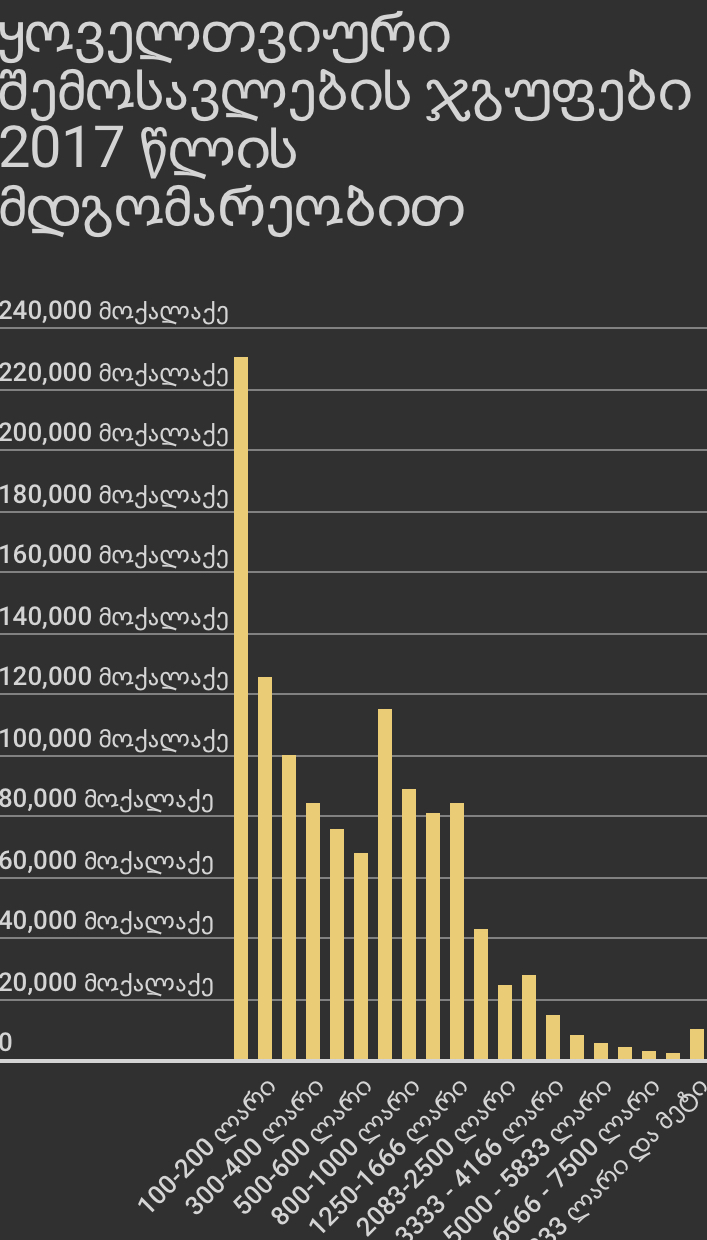Click the 160,000 მოქალაქე y-axis label

click(114, 556)
